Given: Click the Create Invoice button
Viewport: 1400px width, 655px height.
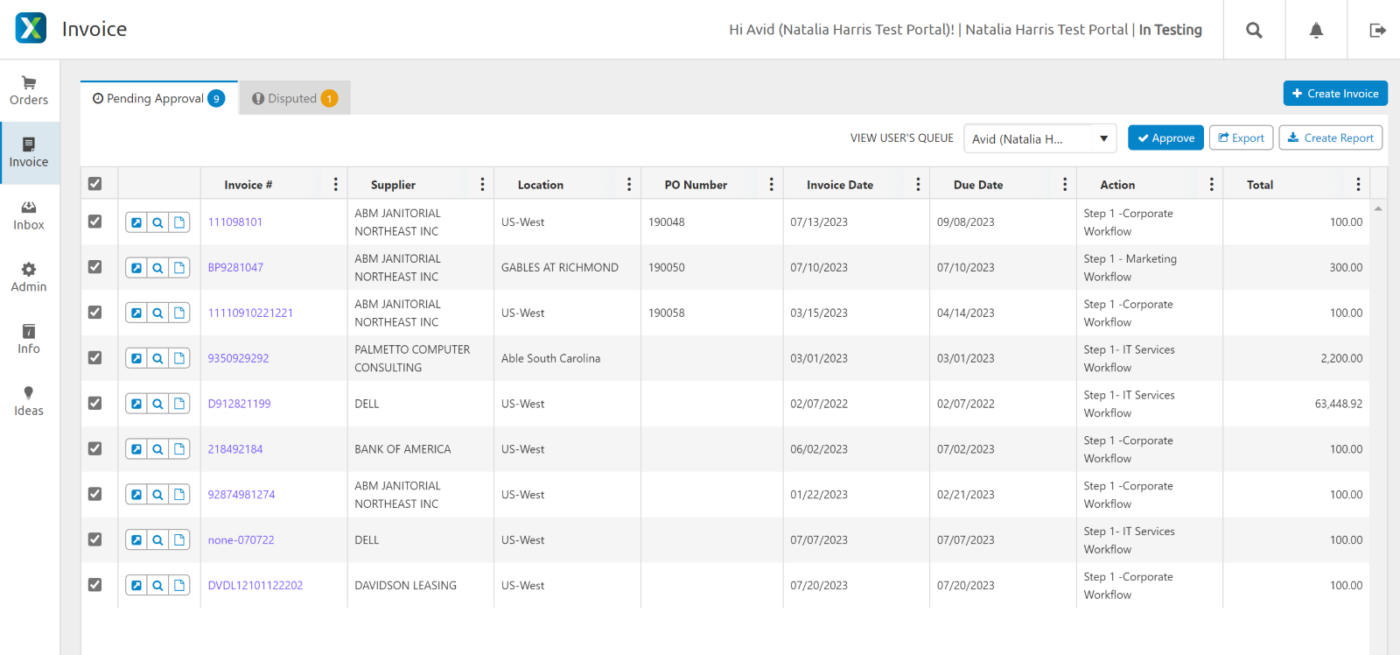Looking at the screenshot, I should (x=1335, y=94).
